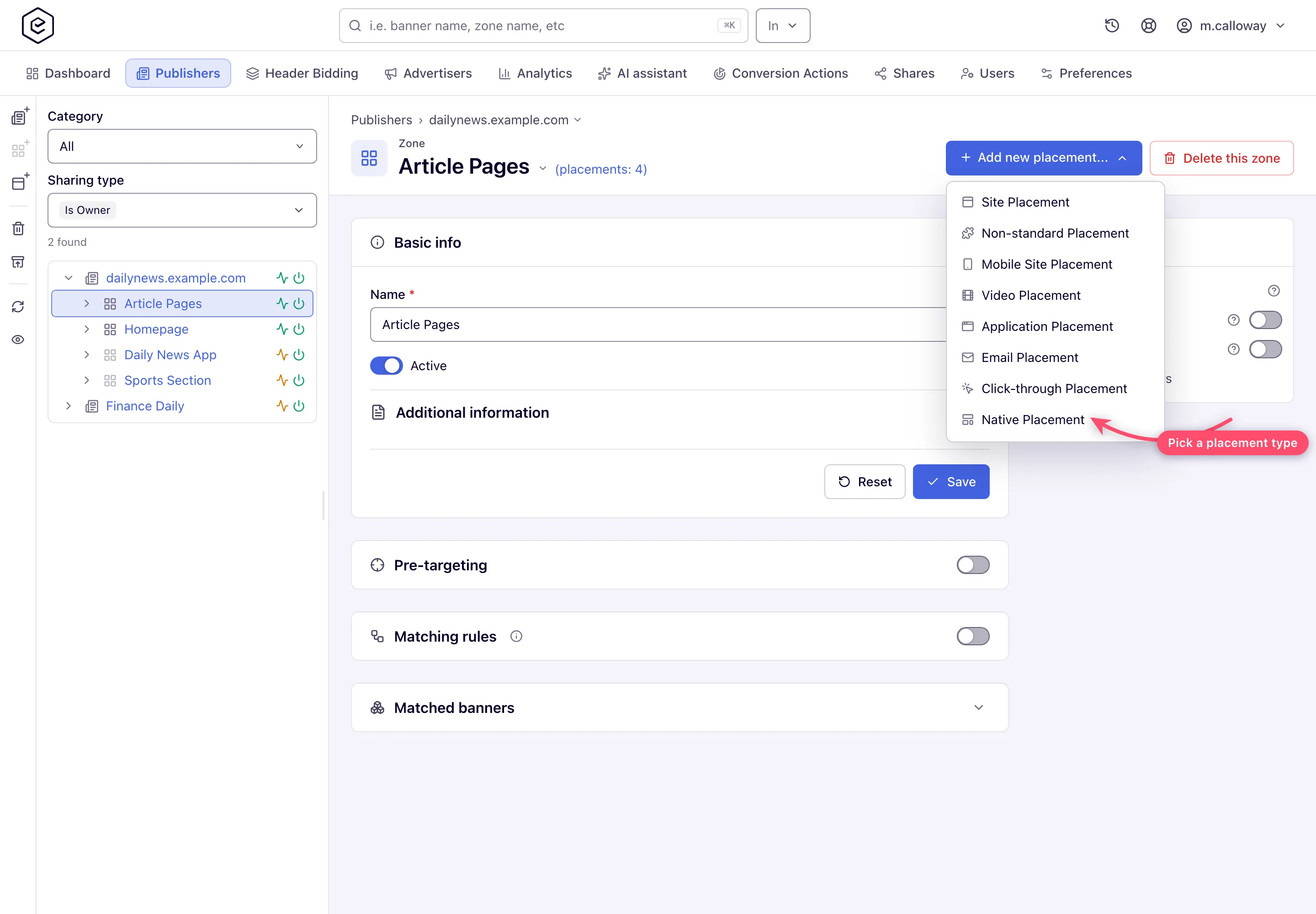Expand the Finance Daily tree node
The image size is (1316, 914).
[x=69, y=406]
